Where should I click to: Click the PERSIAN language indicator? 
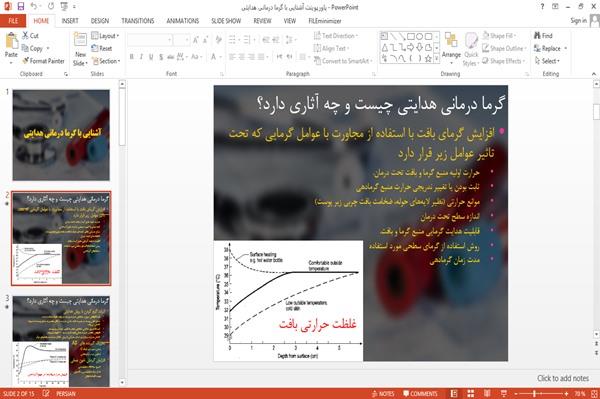[66, 393]
